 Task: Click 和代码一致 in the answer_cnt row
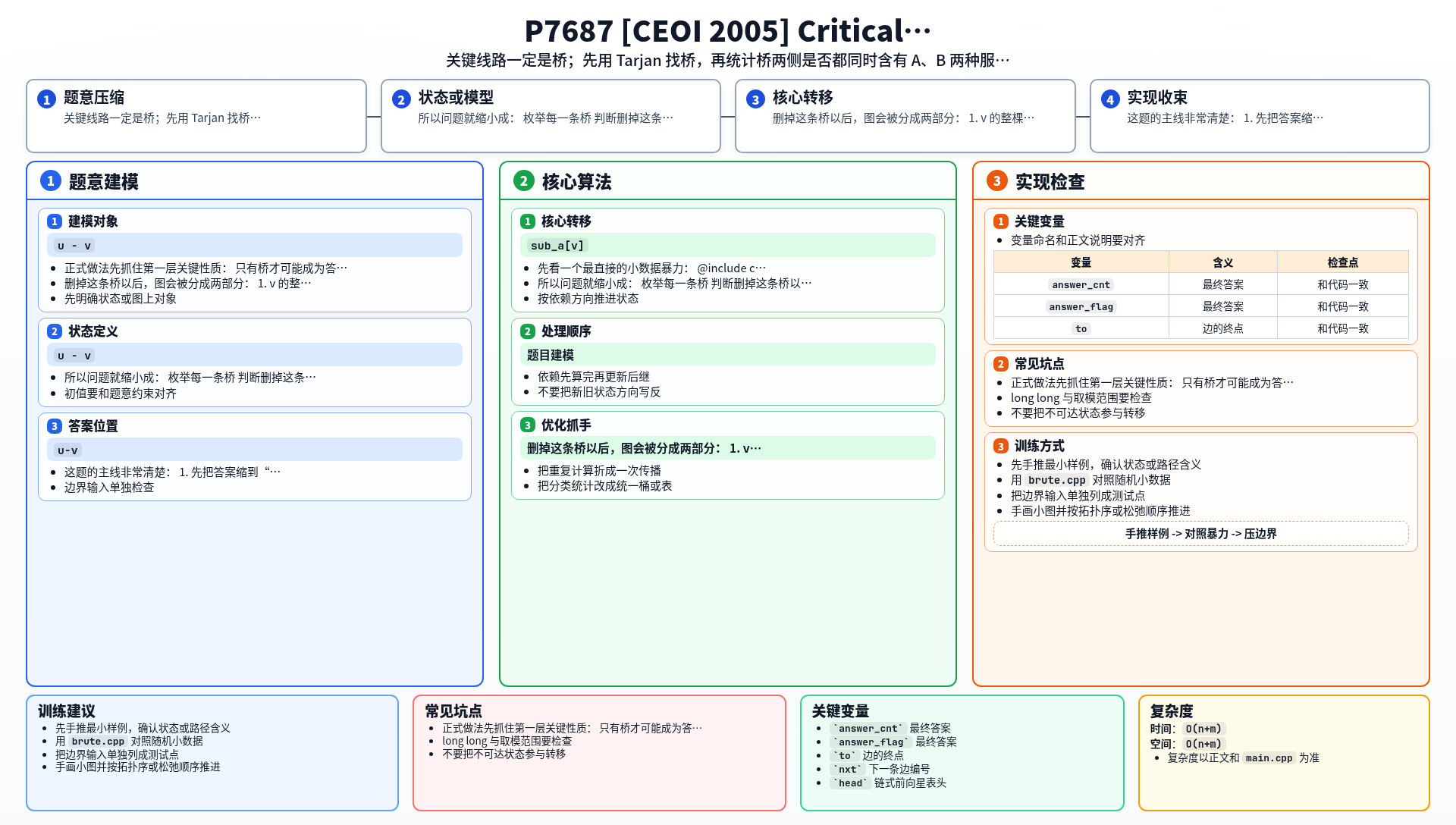click(1342, 284)
